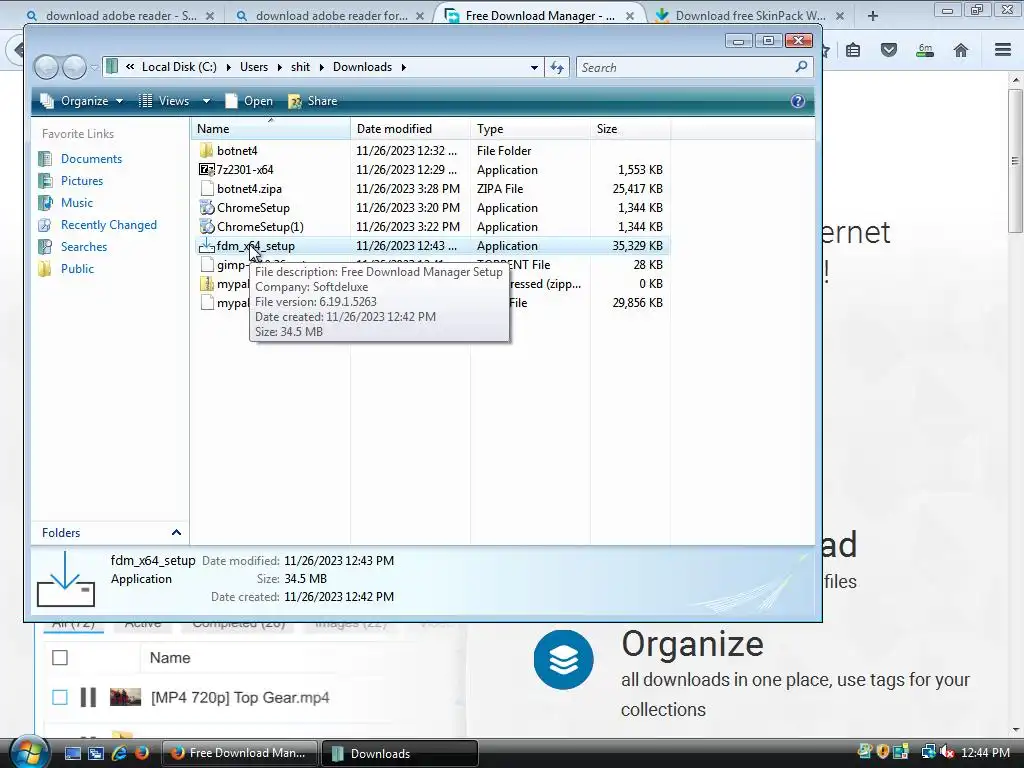Click Share in the Explorer toolbar
This screenshot has width=1024, height=768.
click(x=313, y=101)
